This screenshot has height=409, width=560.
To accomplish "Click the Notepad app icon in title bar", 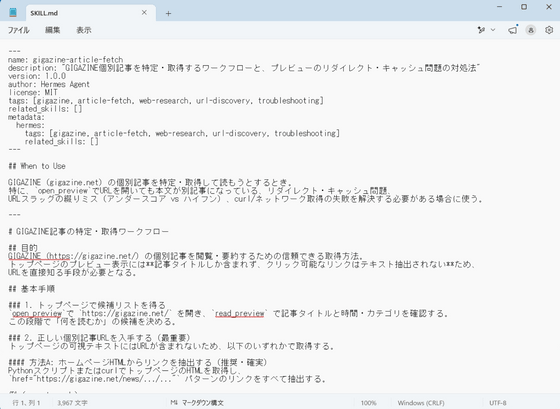I will (x=13, y=13).
